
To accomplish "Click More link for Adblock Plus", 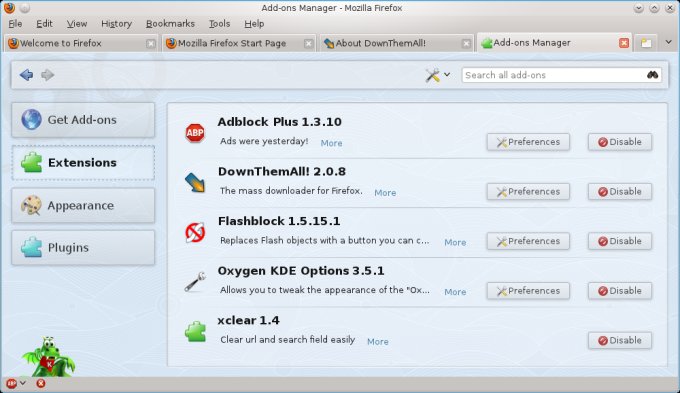I will pyautogui.click(x=331, y=143).
